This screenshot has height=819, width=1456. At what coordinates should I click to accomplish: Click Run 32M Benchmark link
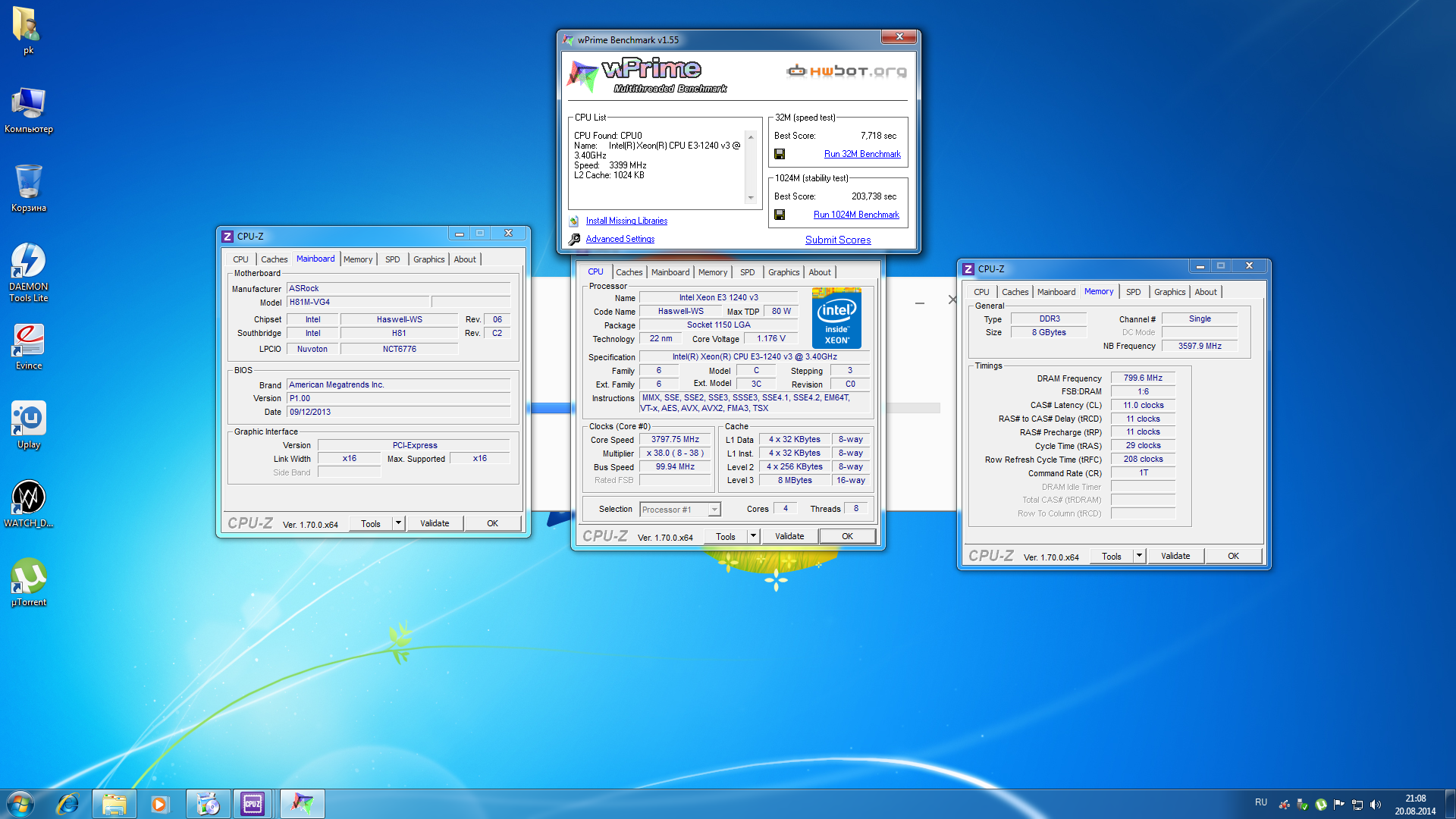862,154
